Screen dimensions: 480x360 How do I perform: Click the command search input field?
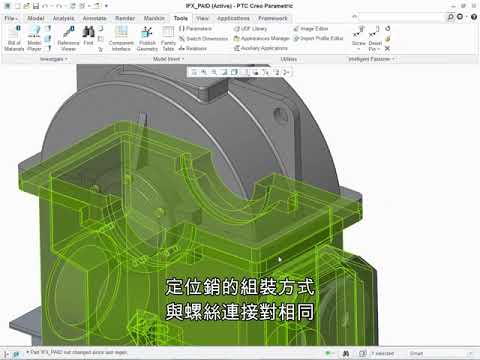402,17
